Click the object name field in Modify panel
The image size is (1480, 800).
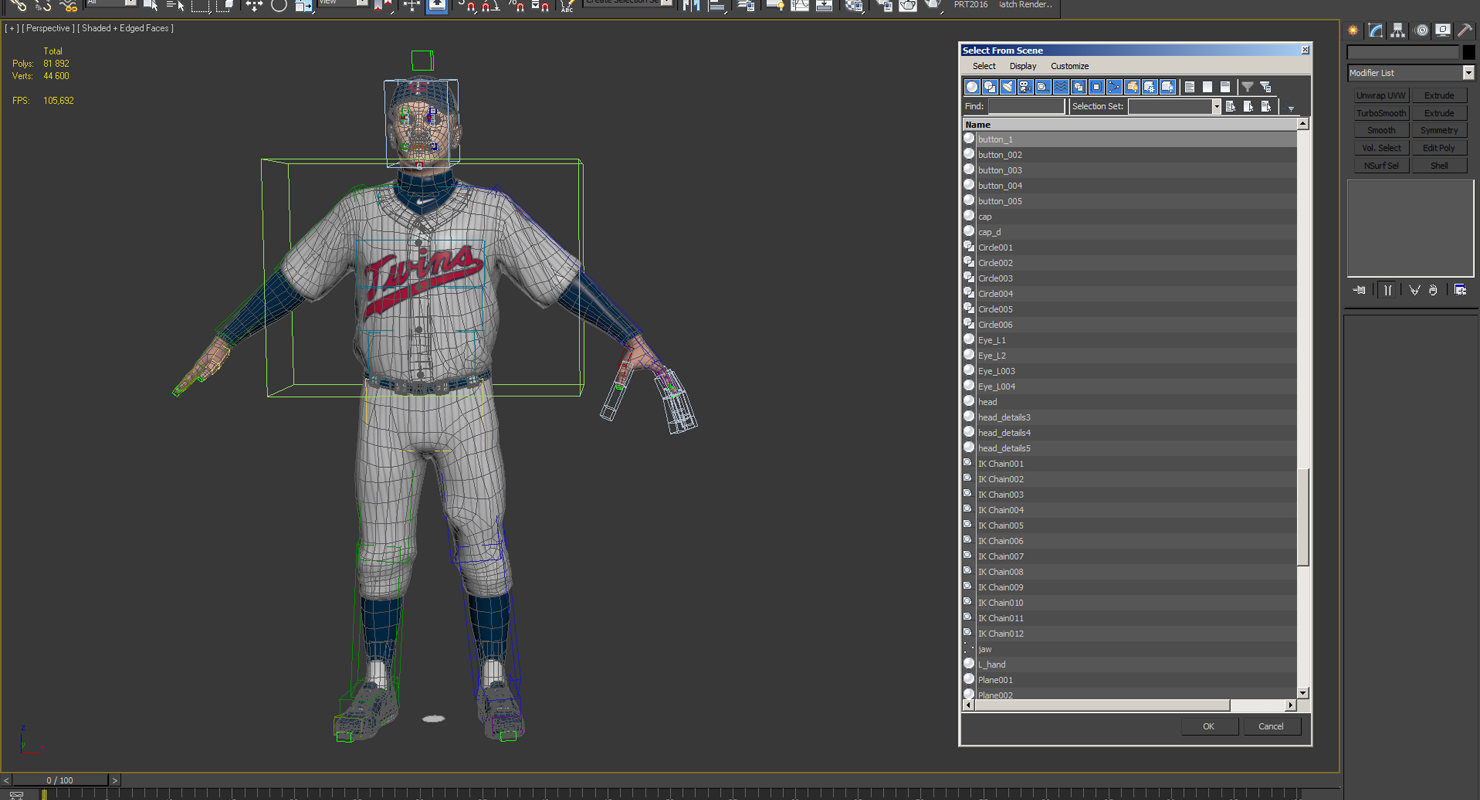tap(1403, 52)
